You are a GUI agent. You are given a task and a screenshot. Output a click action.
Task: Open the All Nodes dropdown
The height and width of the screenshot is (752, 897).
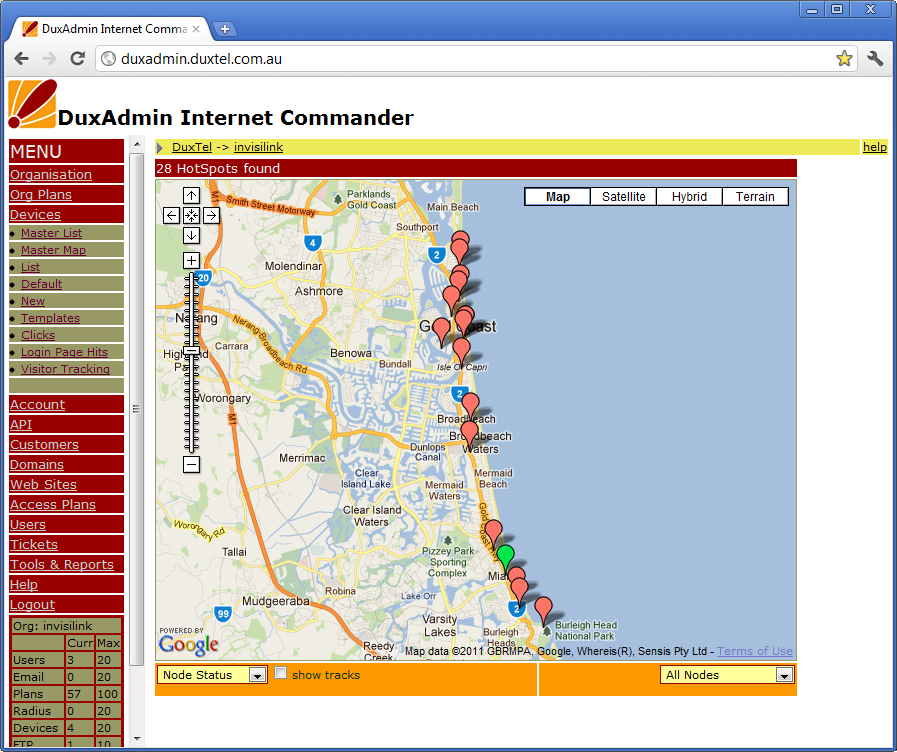tap(727, 675)
